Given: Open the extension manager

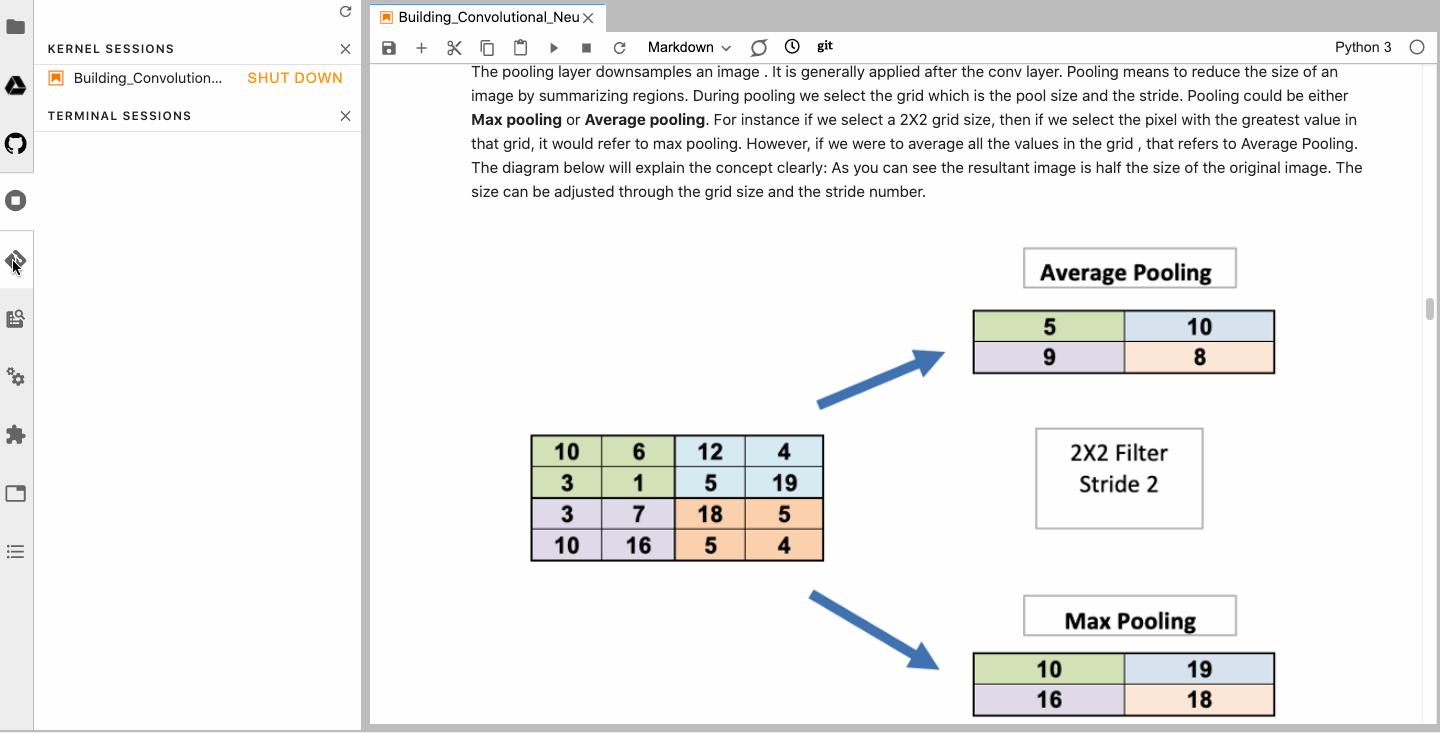Looking at the screenshot, I should (16, 434).
